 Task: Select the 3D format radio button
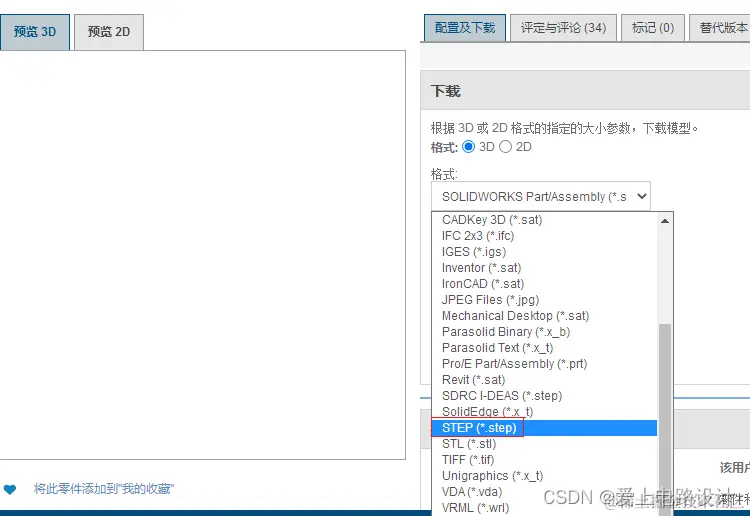click(x=469, y=147)
